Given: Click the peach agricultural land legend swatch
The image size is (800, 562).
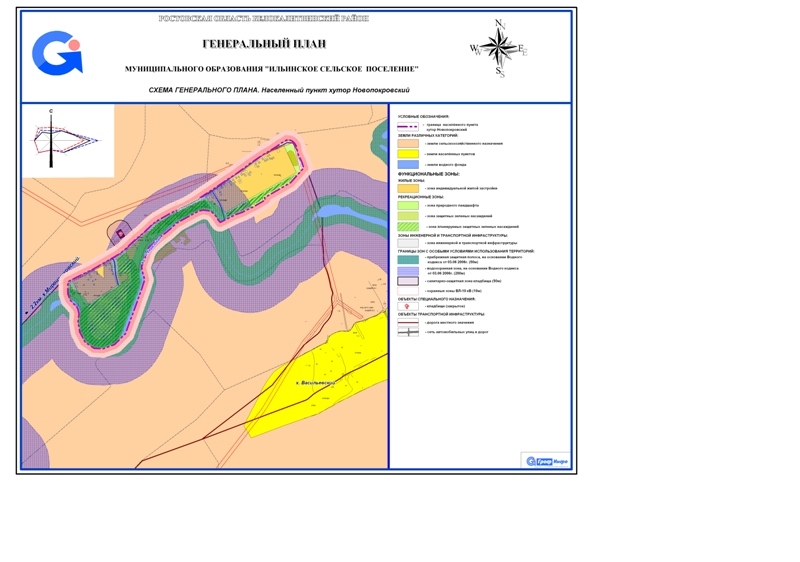Looking at the screenshot, I should [x=408, y=143].
